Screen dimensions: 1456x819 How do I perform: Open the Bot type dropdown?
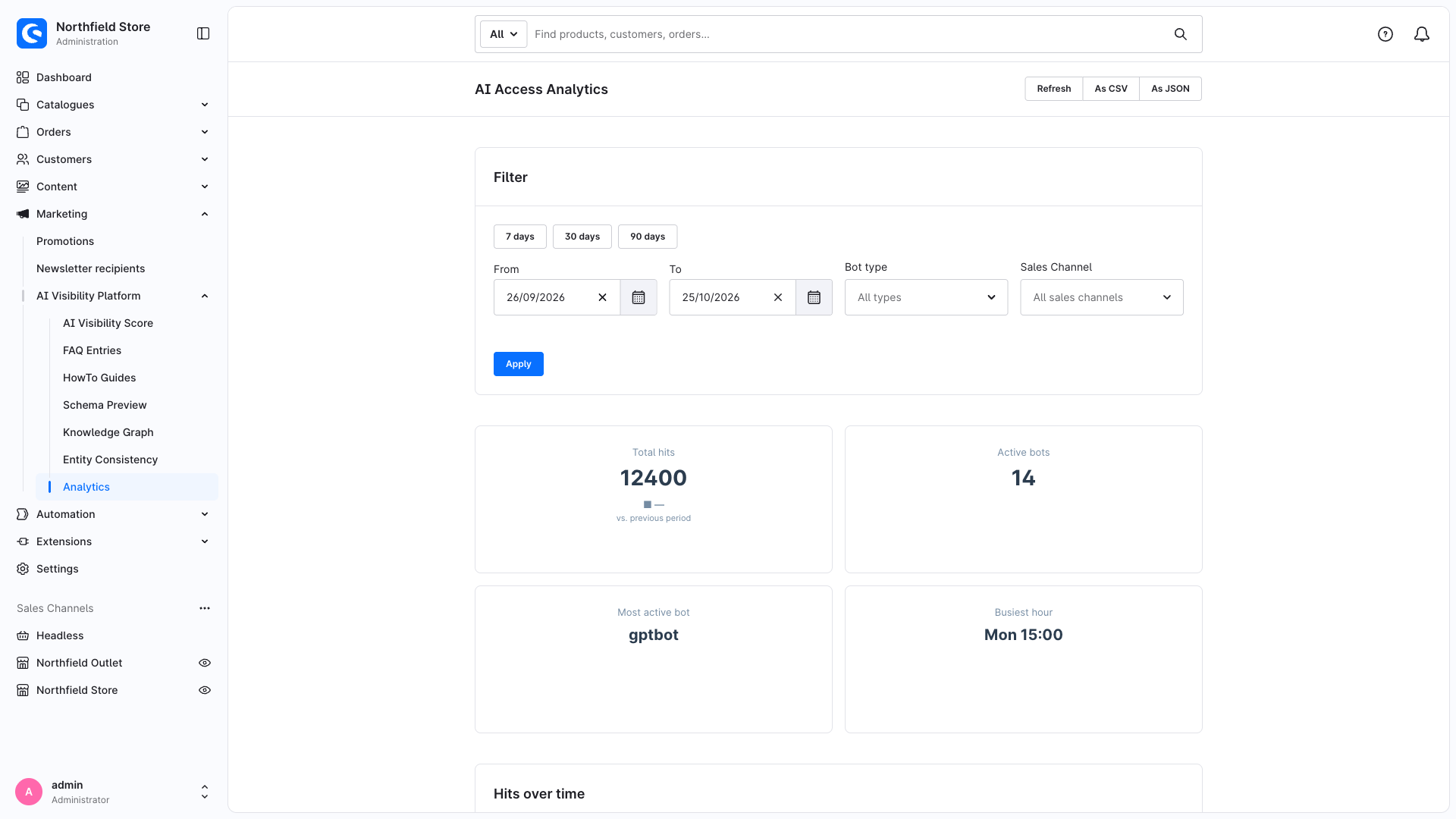pos(926,297)
